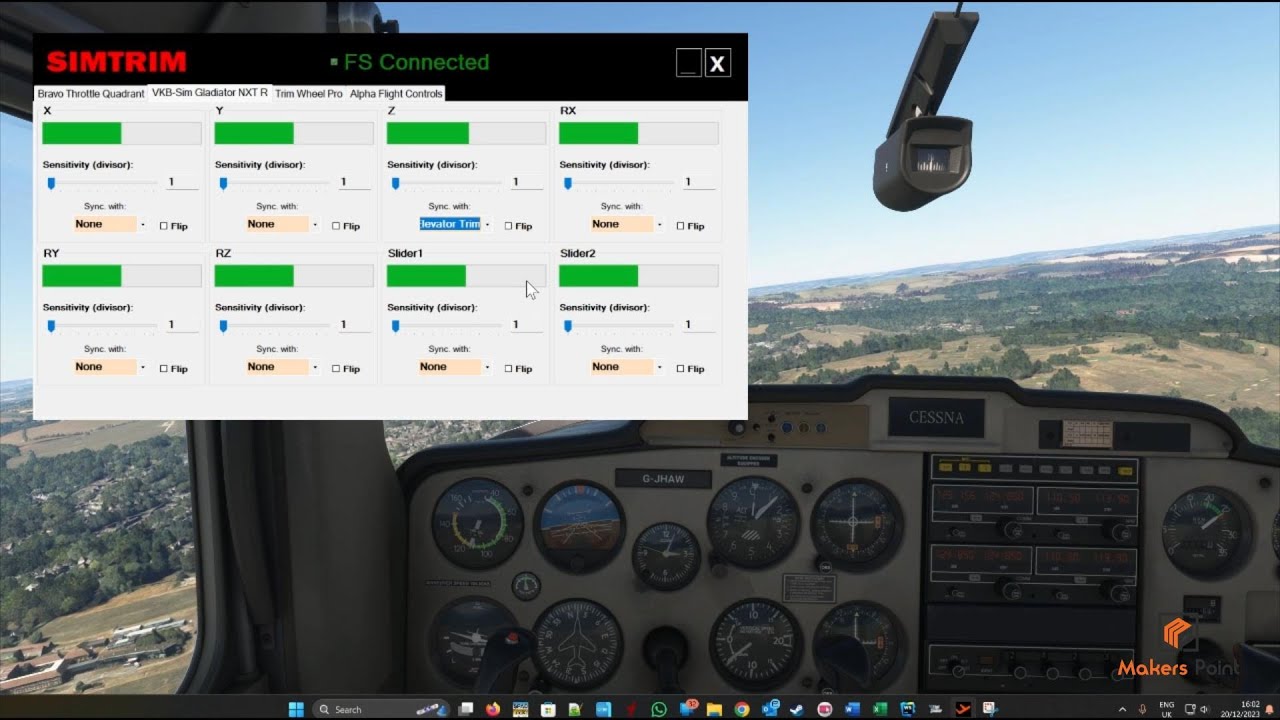This screenshot has height=720, width=1280.
Task: Close the SimTrim window with X
Action: click(x=717, y=63)
